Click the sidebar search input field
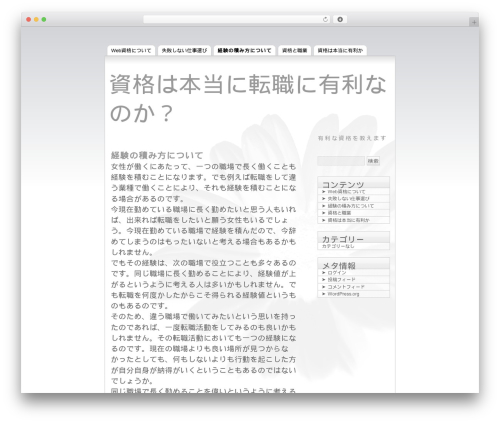 (341, 161)
